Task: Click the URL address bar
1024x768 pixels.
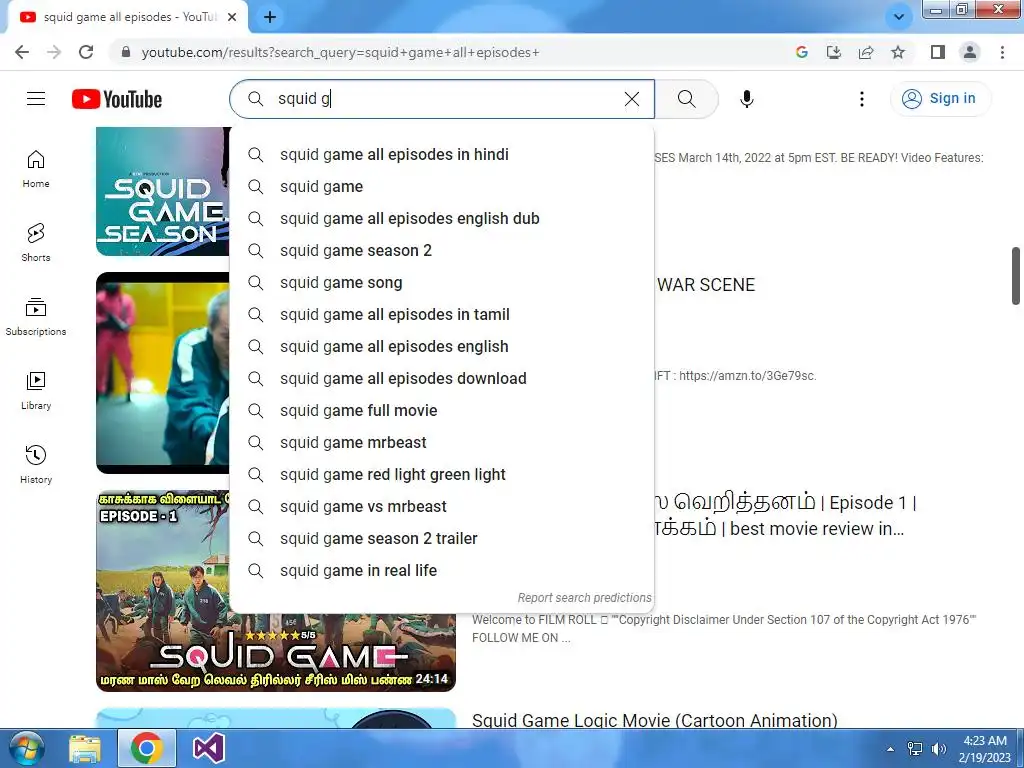Action: [451, 52]
